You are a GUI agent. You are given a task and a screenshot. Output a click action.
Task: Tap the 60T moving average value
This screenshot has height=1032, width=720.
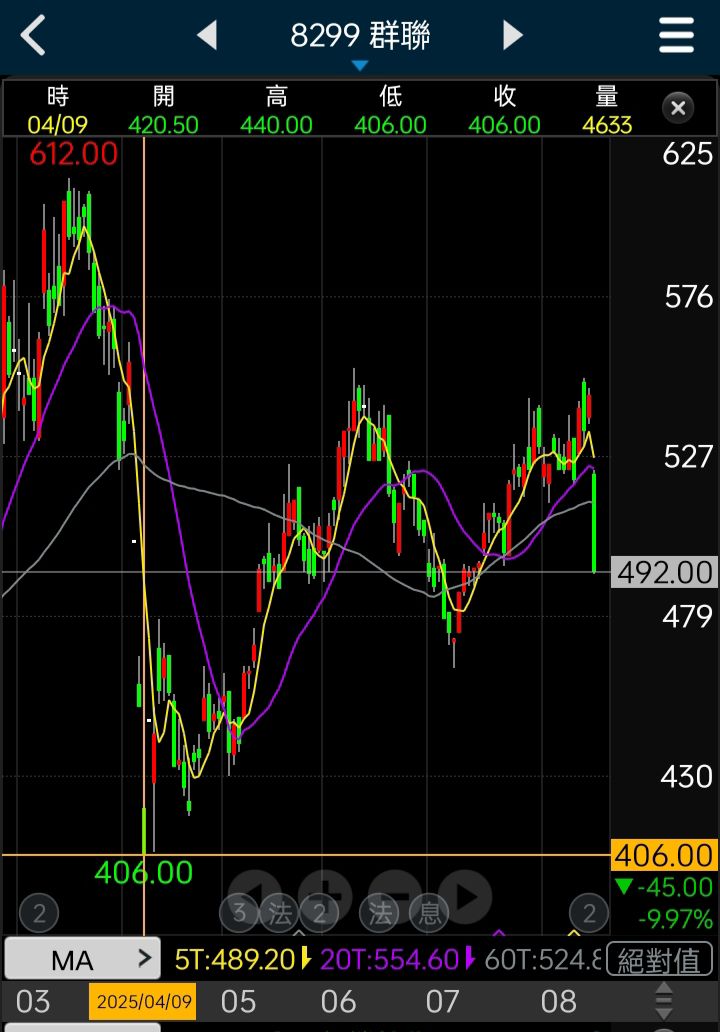click(x=543, y=960)
